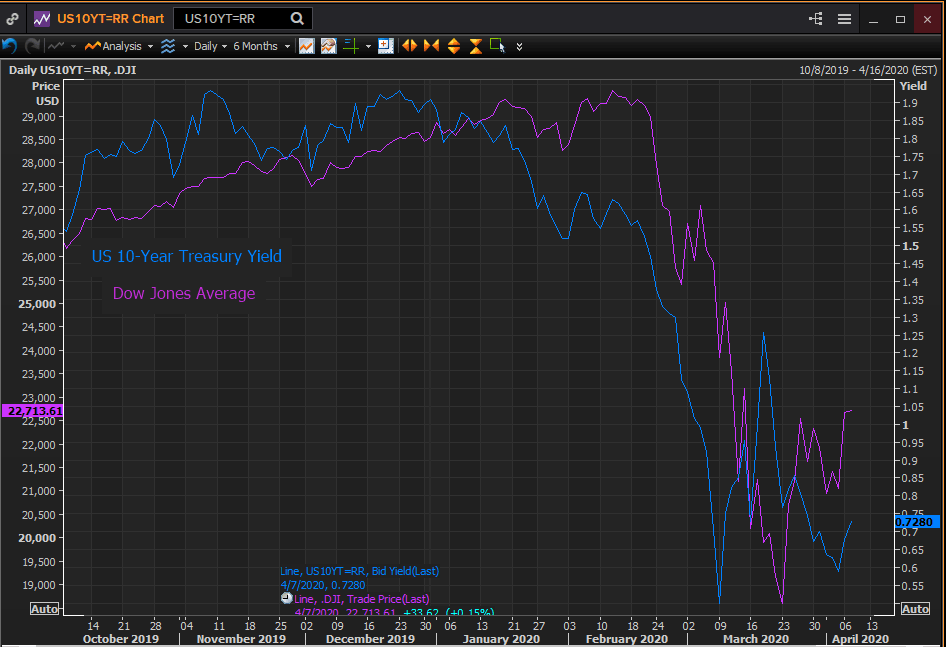This screenshot has width=946, height=647.
Task: Click the 'Daily US10YT=RR, .DJI' header text
Action: pos(72,70)
